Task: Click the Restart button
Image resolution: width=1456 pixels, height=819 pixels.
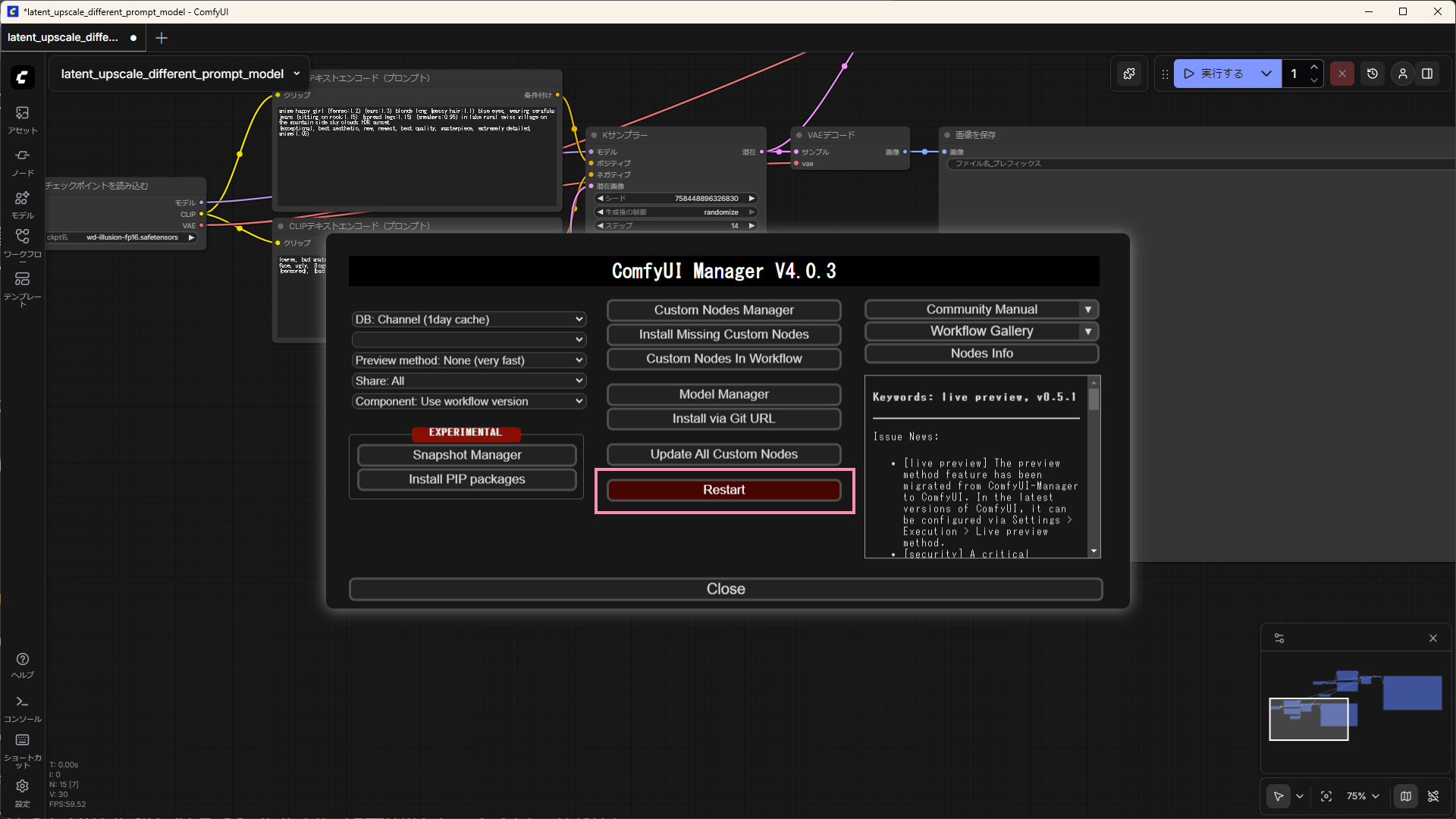Action: 724,490
